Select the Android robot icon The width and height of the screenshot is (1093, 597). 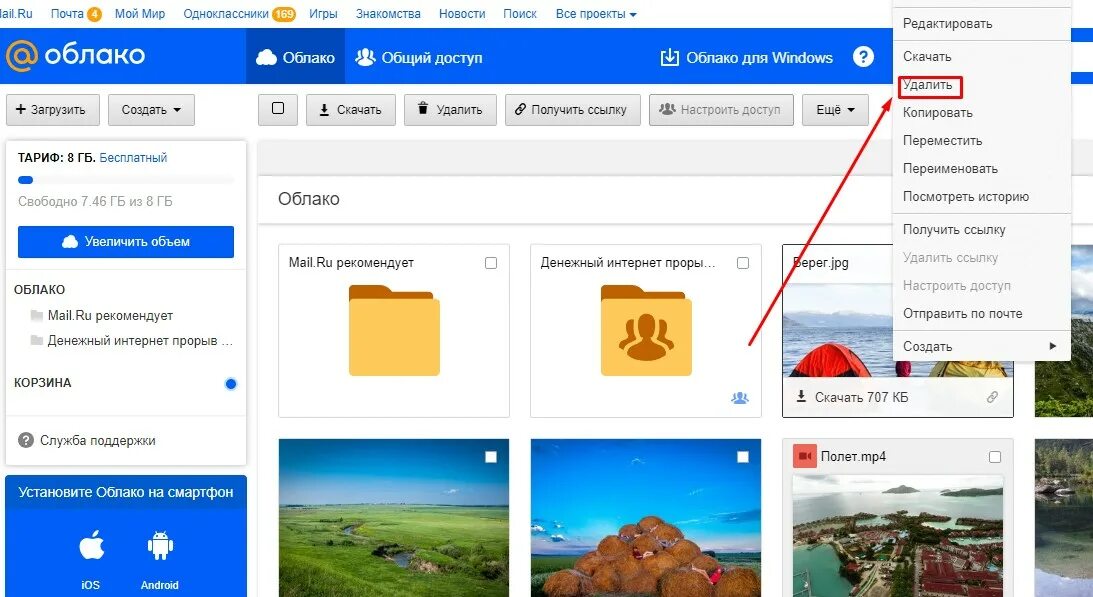point(160,545)
